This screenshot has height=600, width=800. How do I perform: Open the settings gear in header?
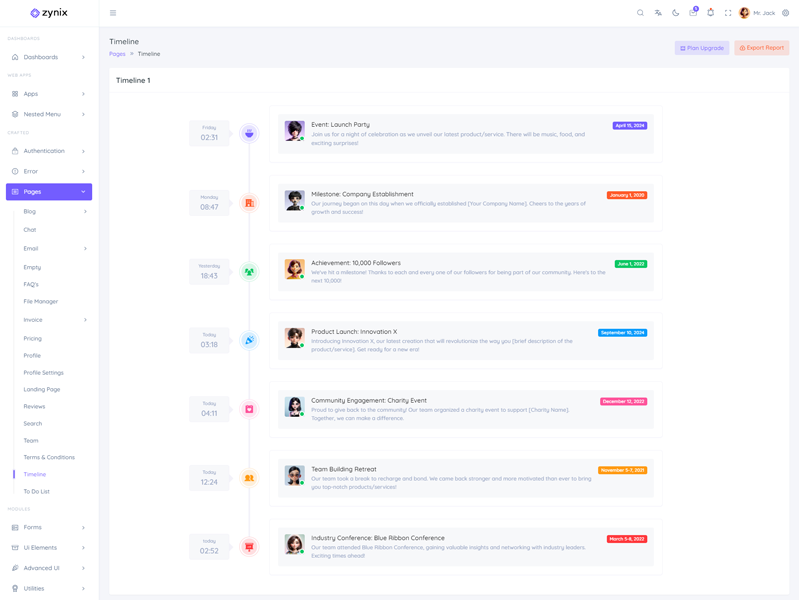[x=786, y=13]
